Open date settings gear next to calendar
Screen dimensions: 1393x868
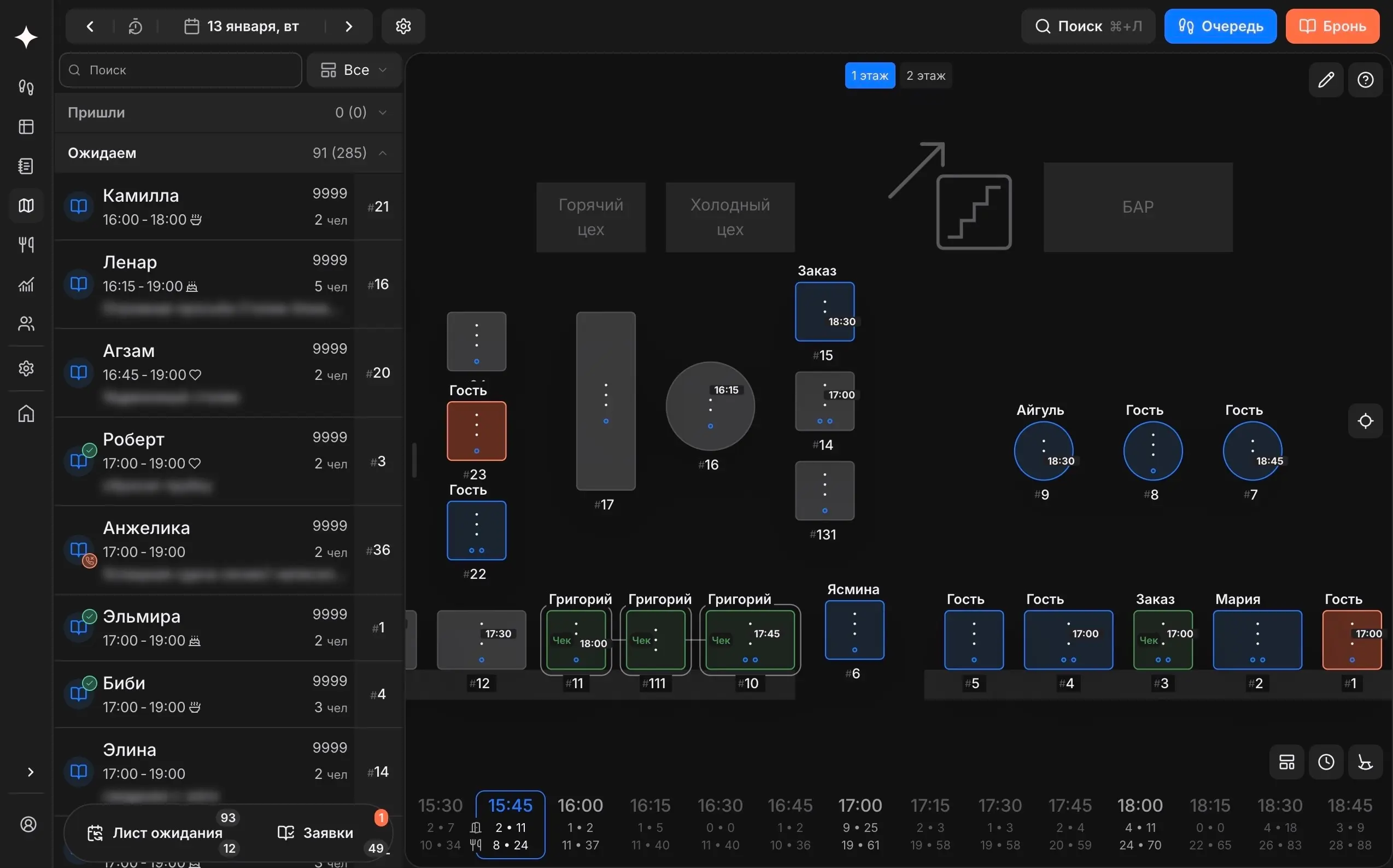(403, 26)
